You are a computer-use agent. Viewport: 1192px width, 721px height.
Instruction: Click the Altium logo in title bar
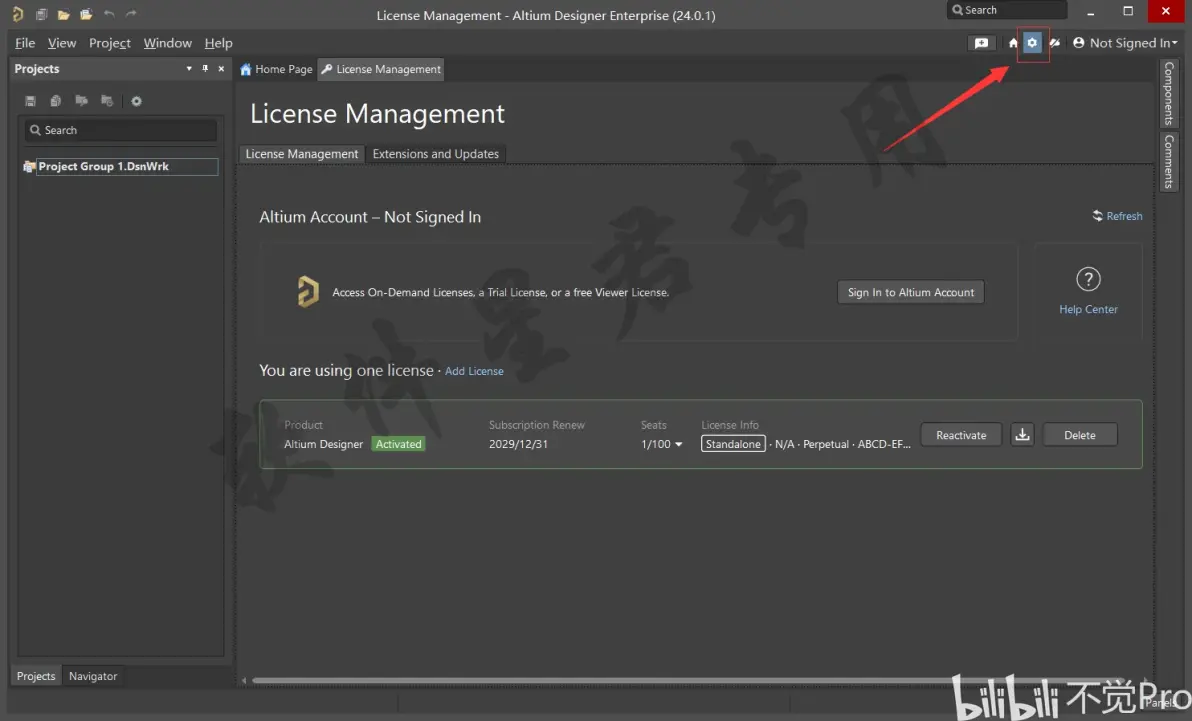17,14
